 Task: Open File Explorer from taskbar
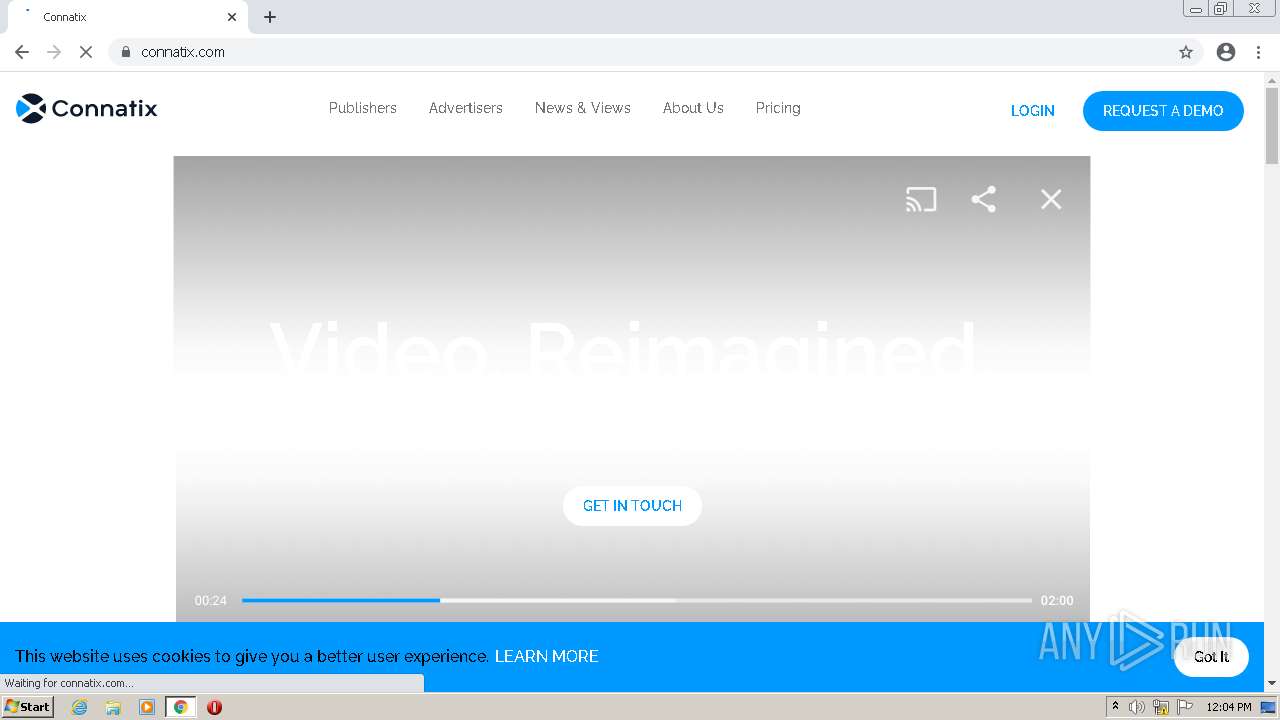[113, 707]
